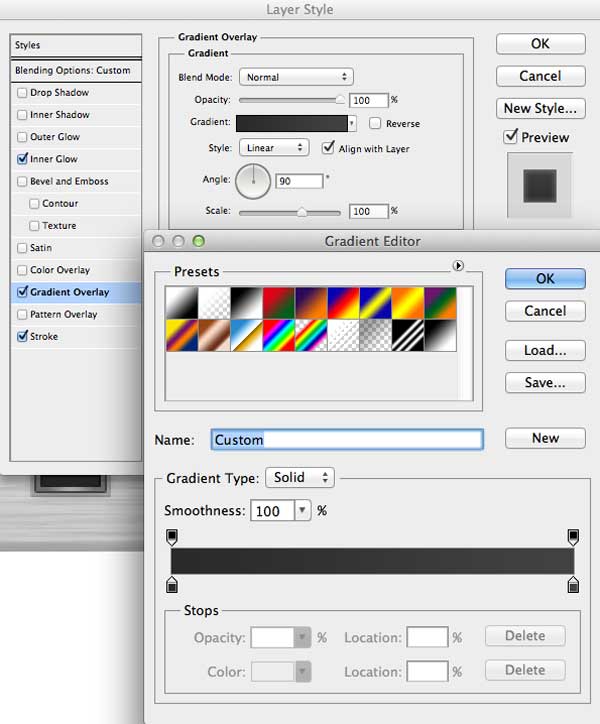600x724 pixels.
Task: Uncheck the Inner Glow checkbox
Action: (x=22, y=159)
